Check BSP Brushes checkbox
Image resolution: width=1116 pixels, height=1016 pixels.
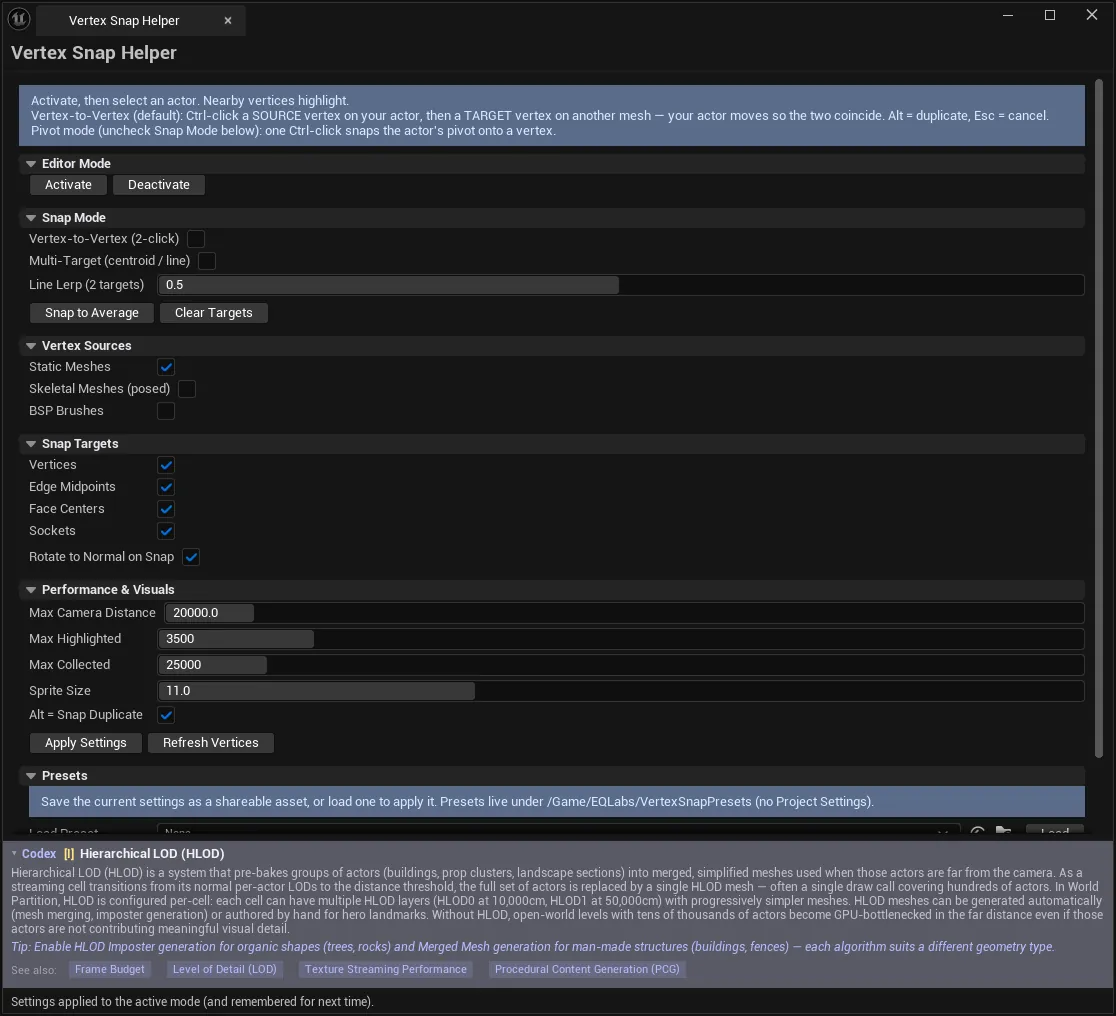(166, 412)
